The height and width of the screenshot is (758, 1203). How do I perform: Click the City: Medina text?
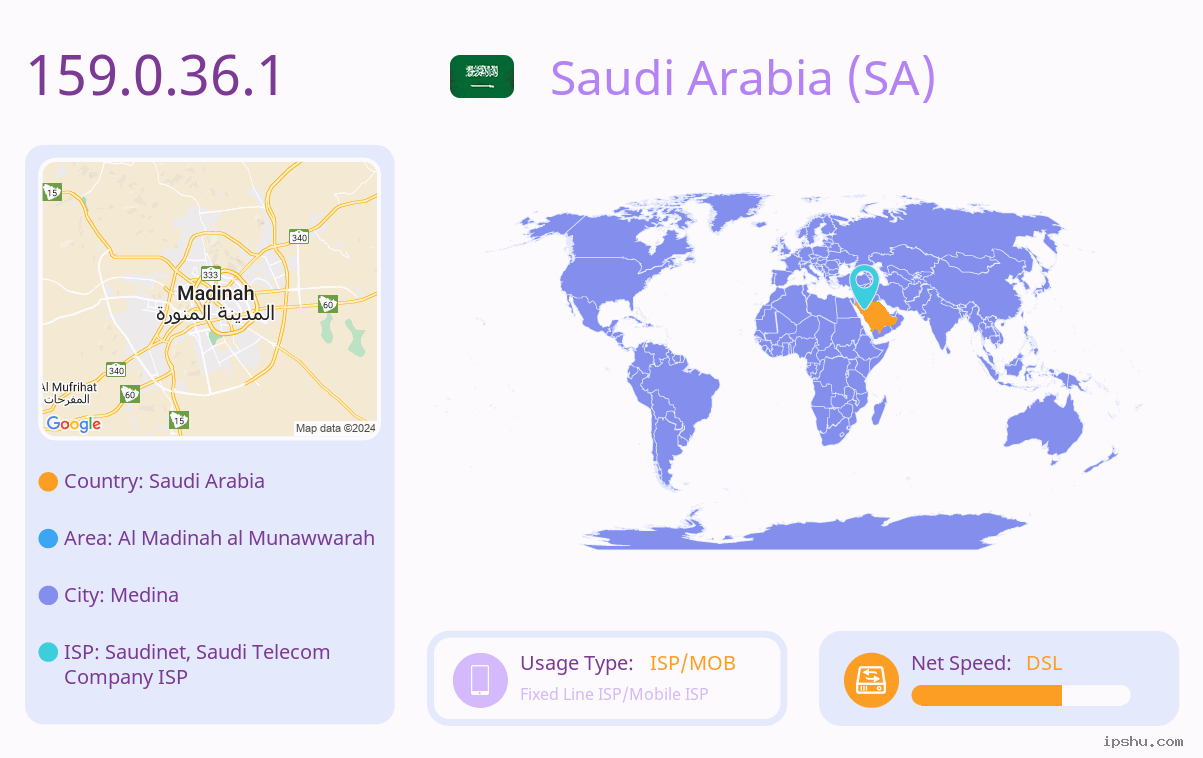click(121, 595)
